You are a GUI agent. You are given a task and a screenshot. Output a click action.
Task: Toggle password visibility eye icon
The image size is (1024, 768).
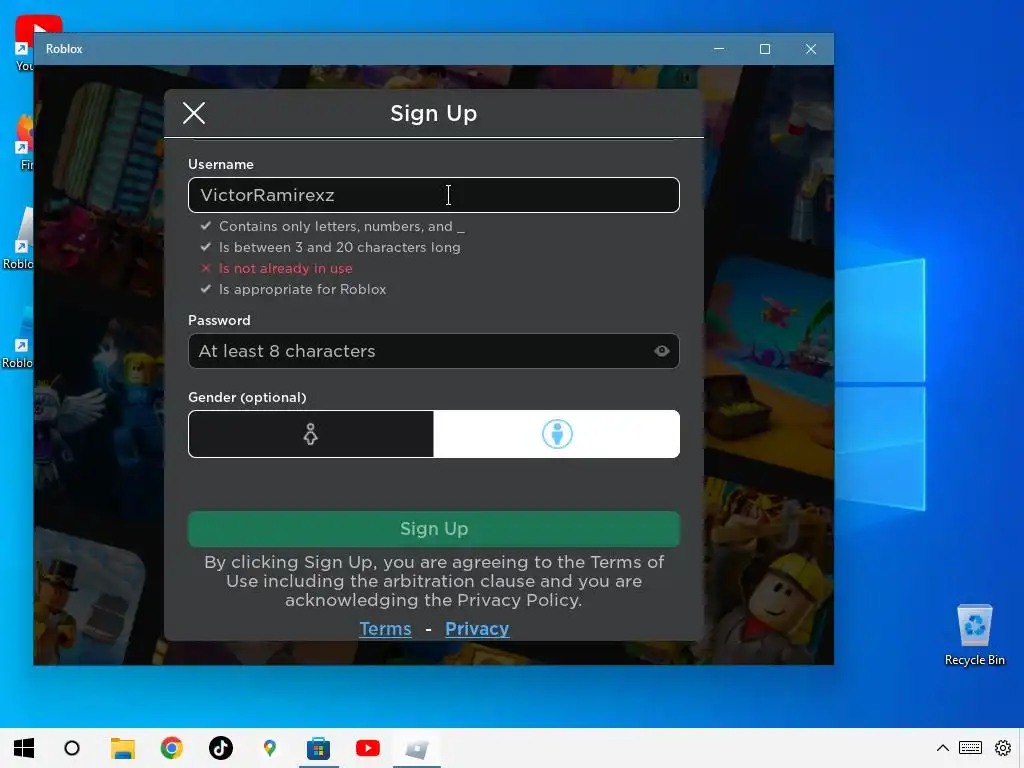[662, 351]
